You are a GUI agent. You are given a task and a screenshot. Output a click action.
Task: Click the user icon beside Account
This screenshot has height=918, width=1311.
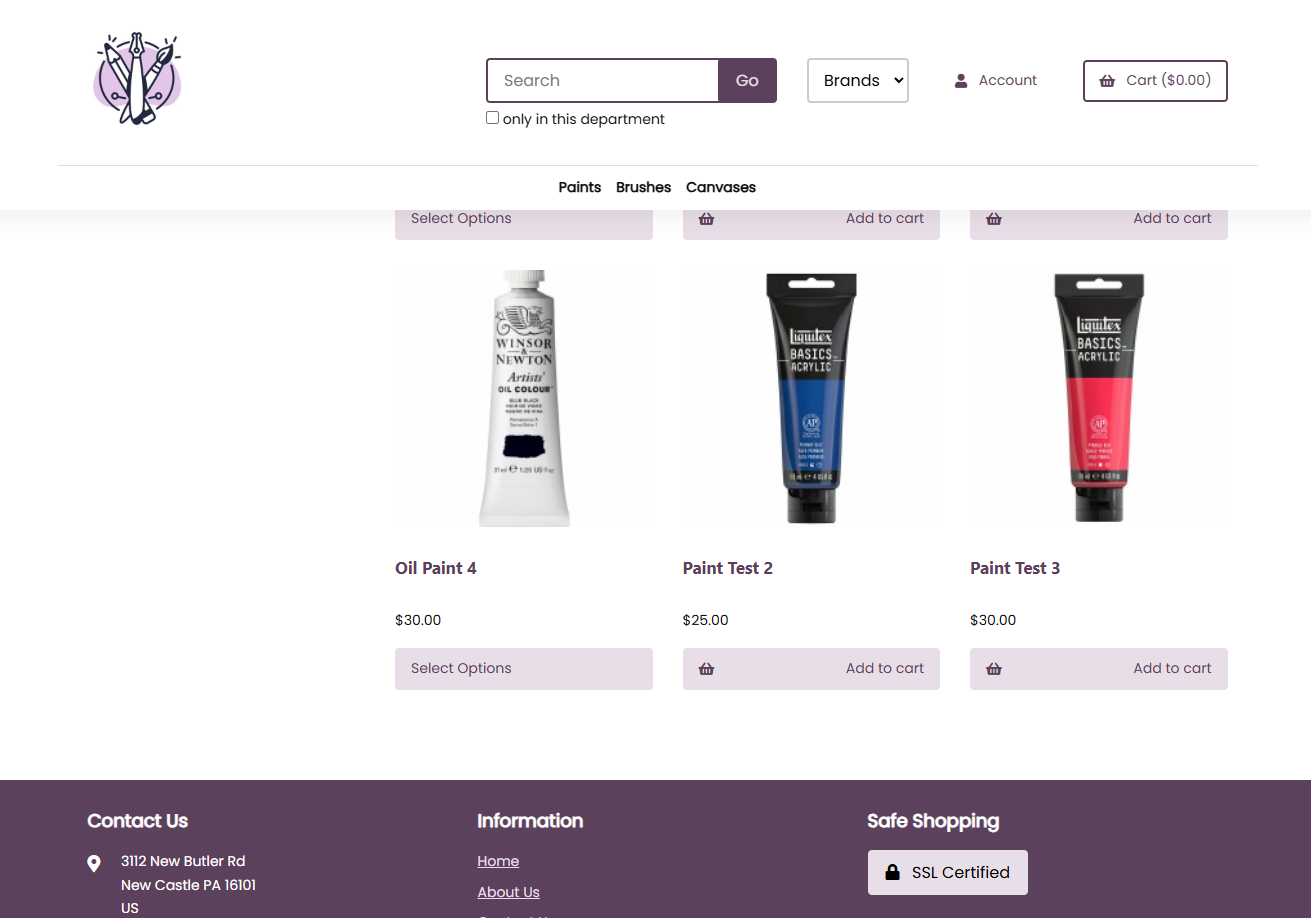coord(961,81)
